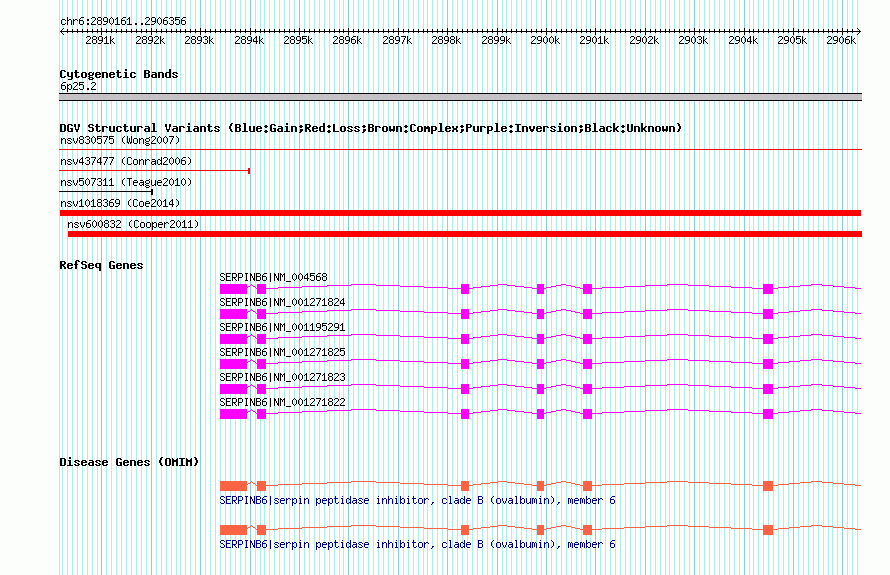
Task: Click the 6p25.2 band label
Action: pyautogui.click(x=78, y=86)
